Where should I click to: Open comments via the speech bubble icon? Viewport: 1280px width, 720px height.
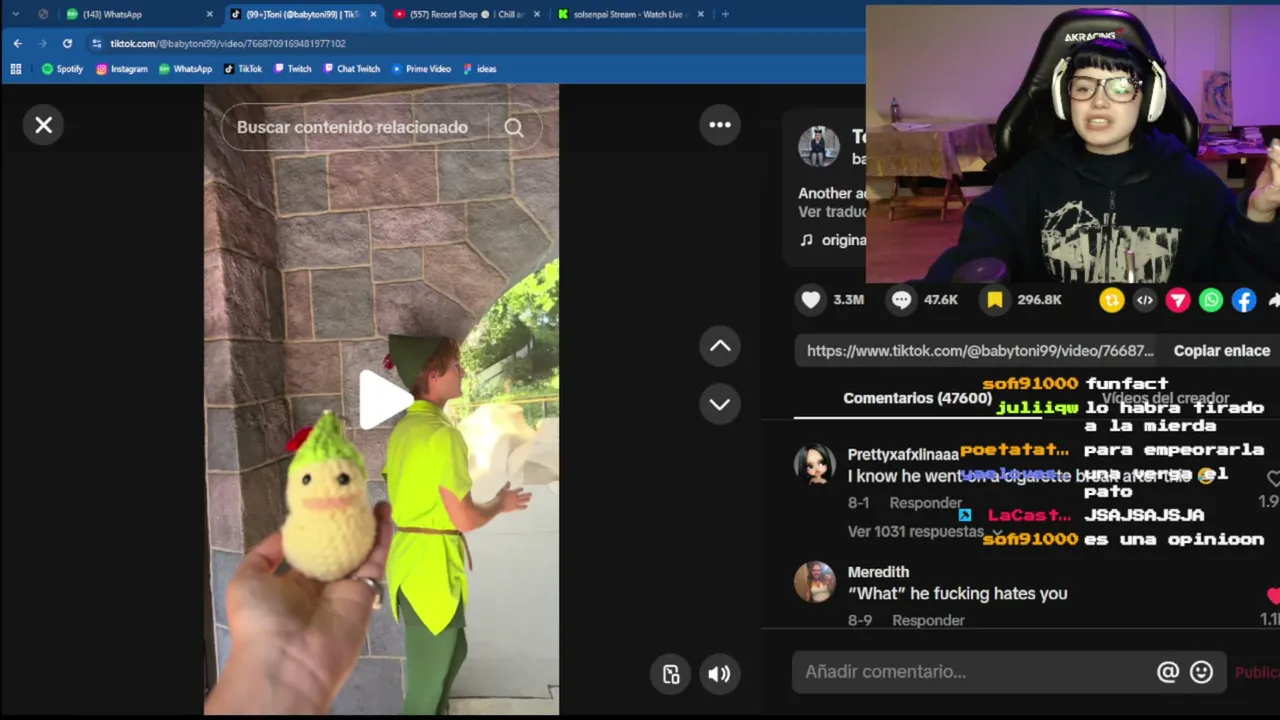tap(902, 300)
